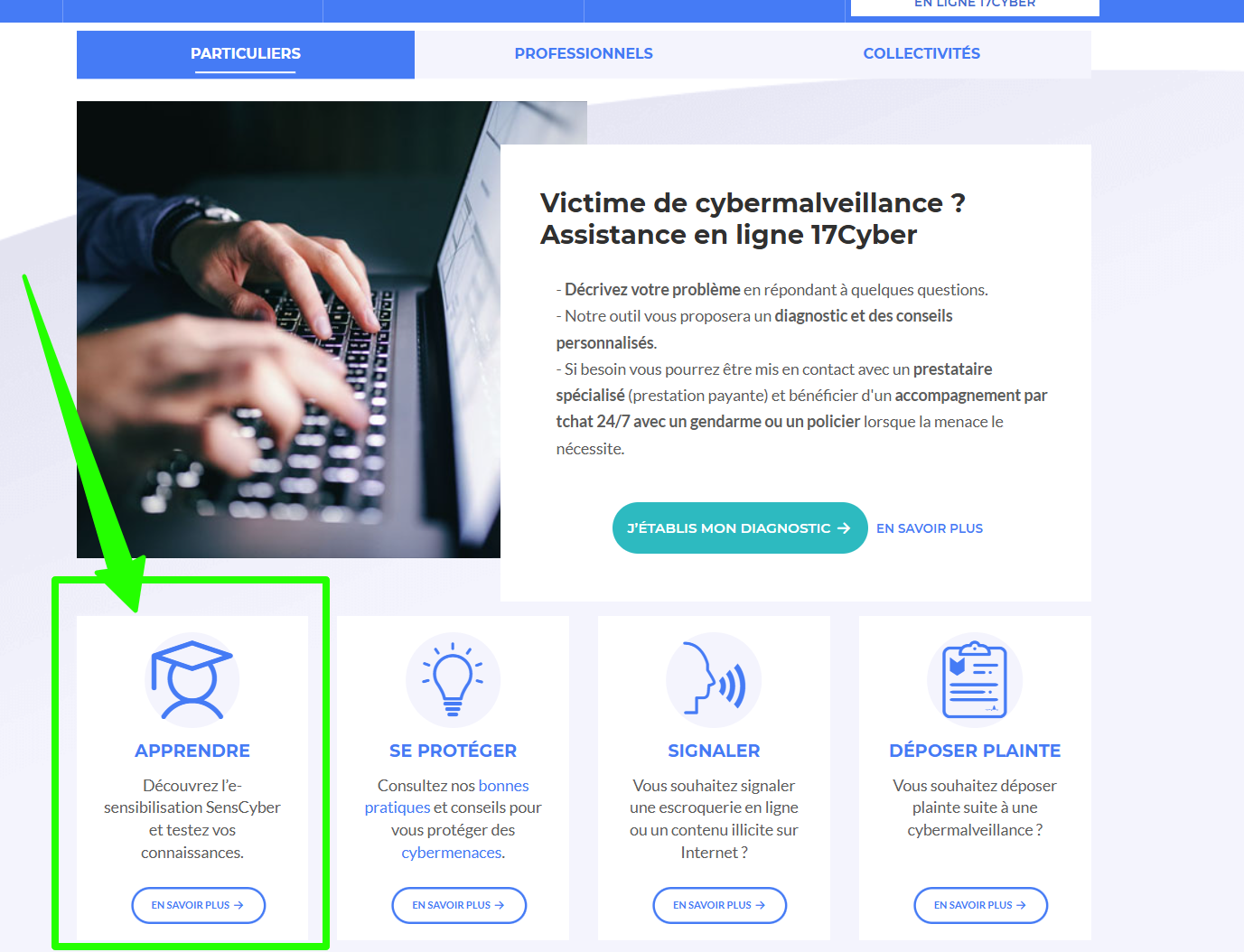Switch to the Particuliers tab

[246, 54]
